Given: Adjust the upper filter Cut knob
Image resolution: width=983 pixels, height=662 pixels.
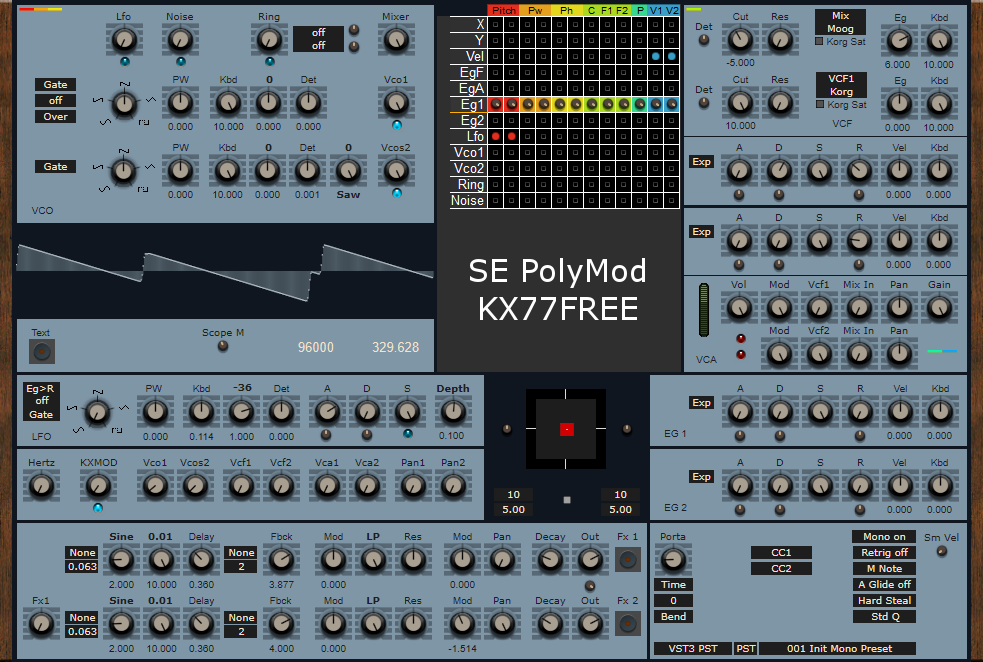Looking at the screenshot, I should (740, 40).
